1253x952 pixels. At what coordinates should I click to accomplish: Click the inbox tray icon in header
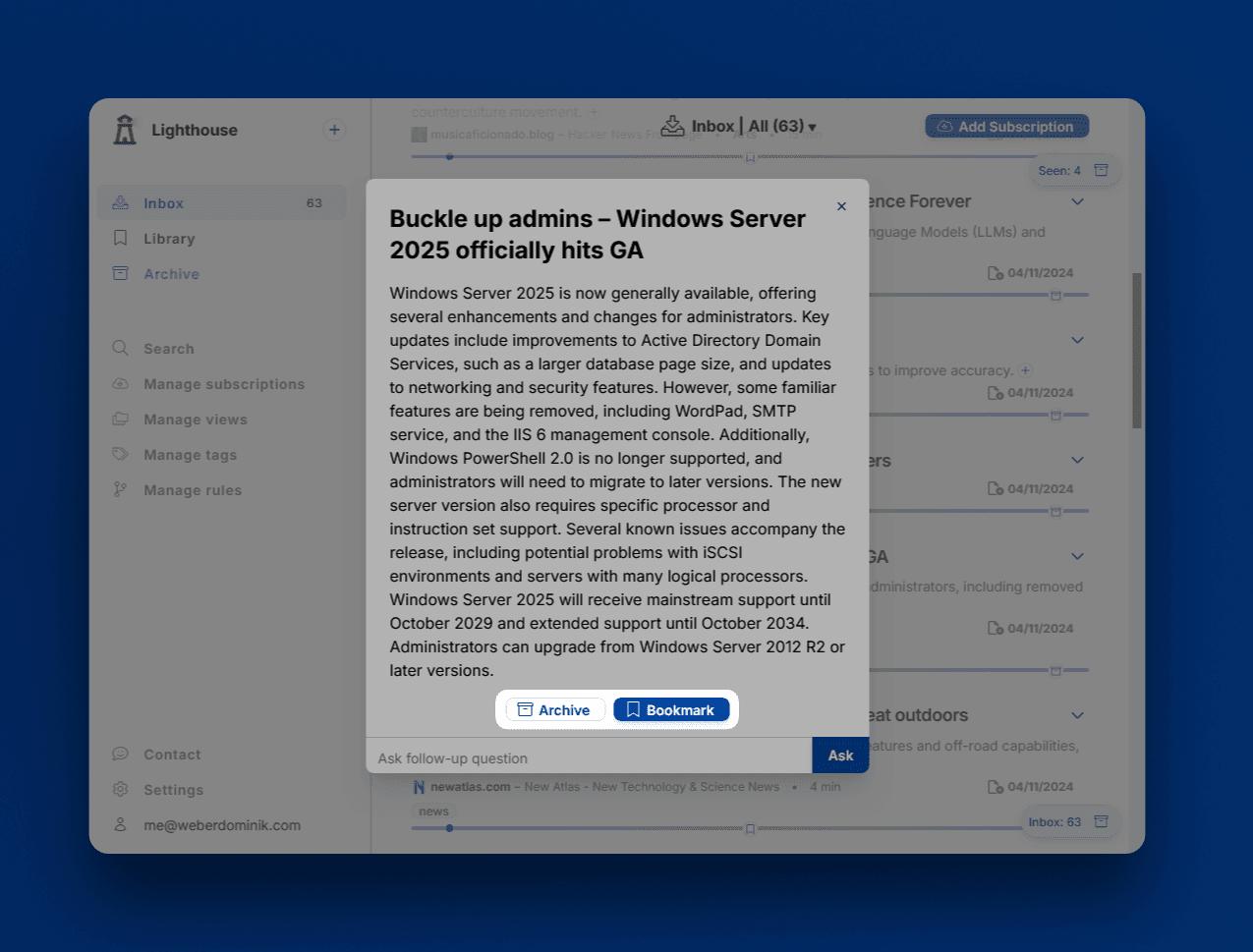pyautogui.click(x=672, y=126)
